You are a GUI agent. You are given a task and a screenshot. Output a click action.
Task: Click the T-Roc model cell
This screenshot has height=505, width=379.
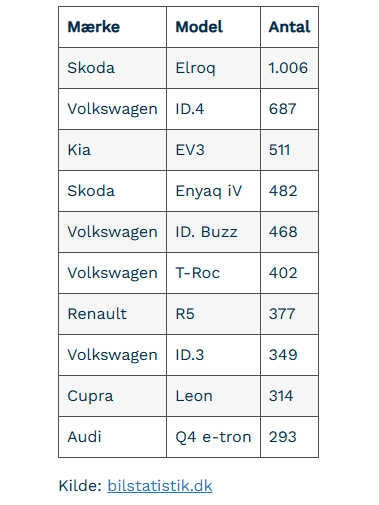pos(213,273)
